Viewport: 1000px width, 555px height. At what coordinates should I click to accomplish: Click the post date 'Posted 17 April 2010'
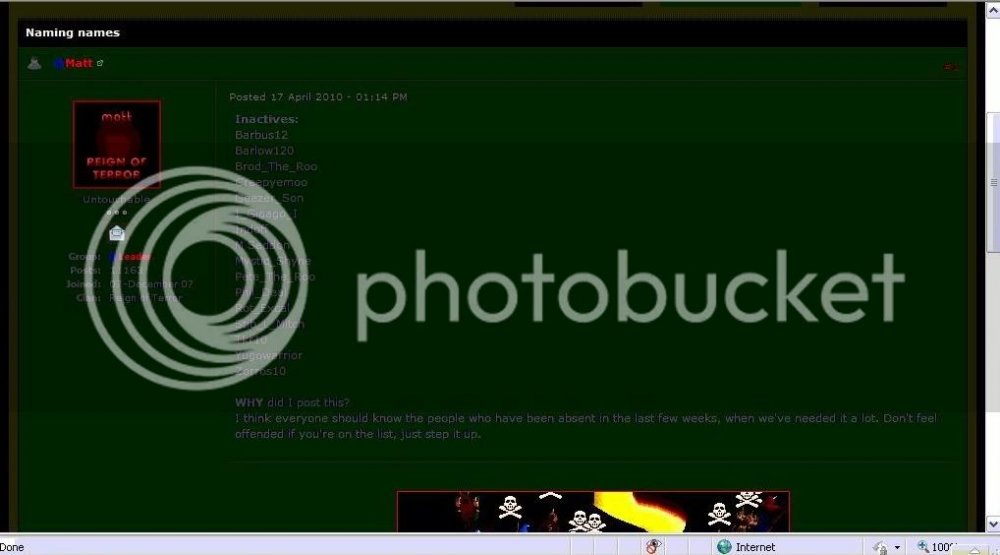318,97
